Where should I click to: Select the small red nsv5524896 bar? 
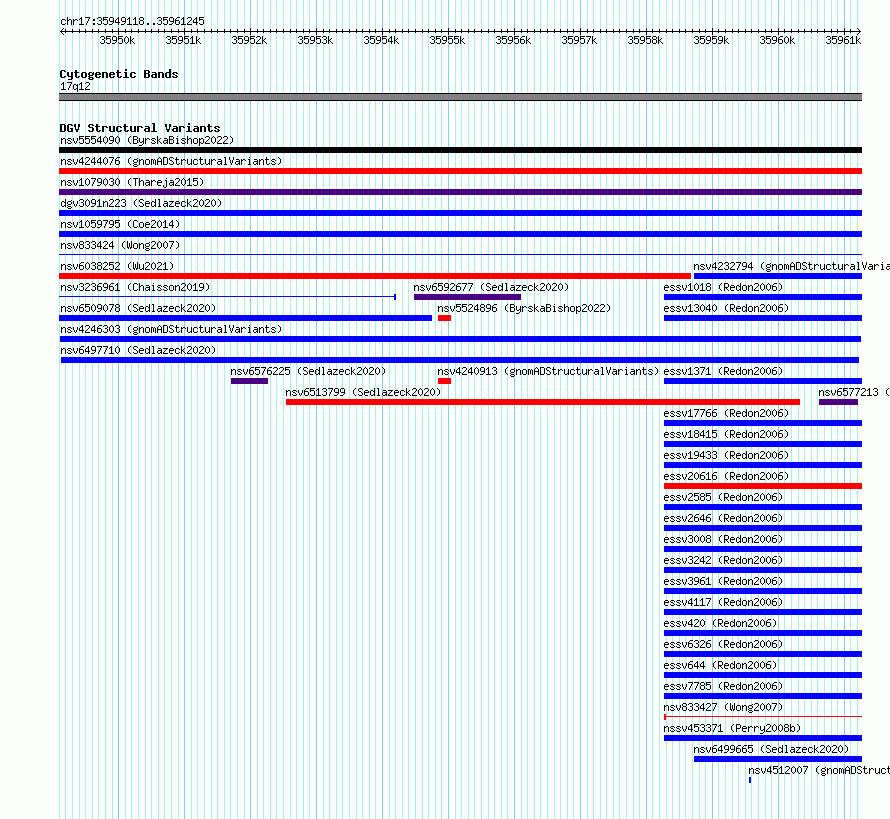coord(444,318)
